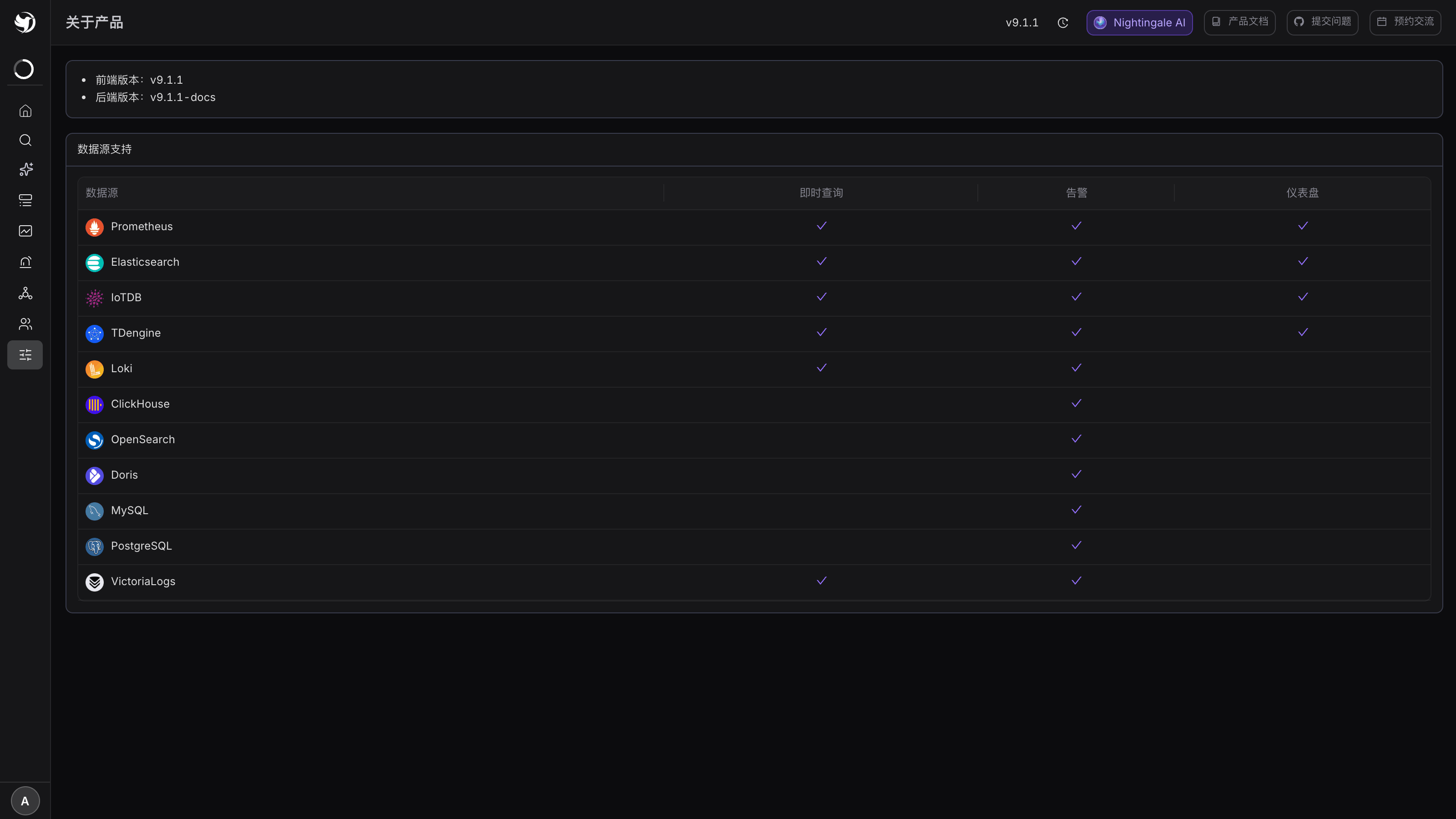Open 产品文档 documentation link
This screenshot has height=819, width=1456.
point(1239,23)
